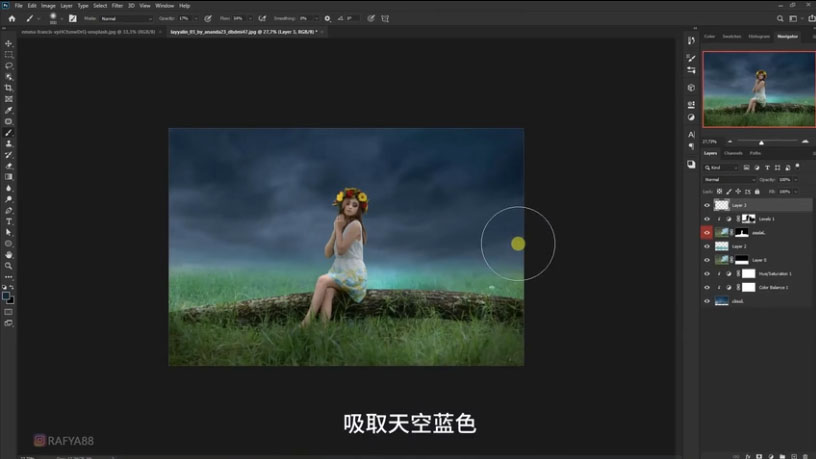Open the Smoothing value dropdown
816x459 pixels.
click(x=315, y=18)
